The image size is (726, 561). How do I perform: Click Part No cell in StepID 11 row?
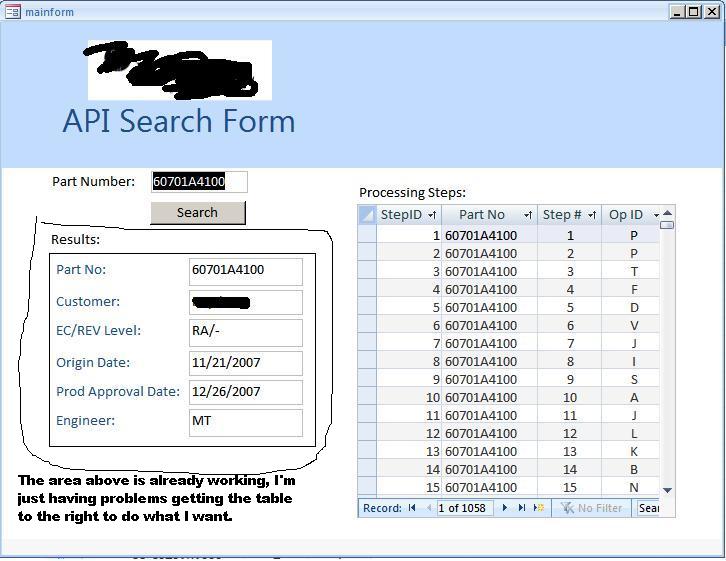[489, 415]
